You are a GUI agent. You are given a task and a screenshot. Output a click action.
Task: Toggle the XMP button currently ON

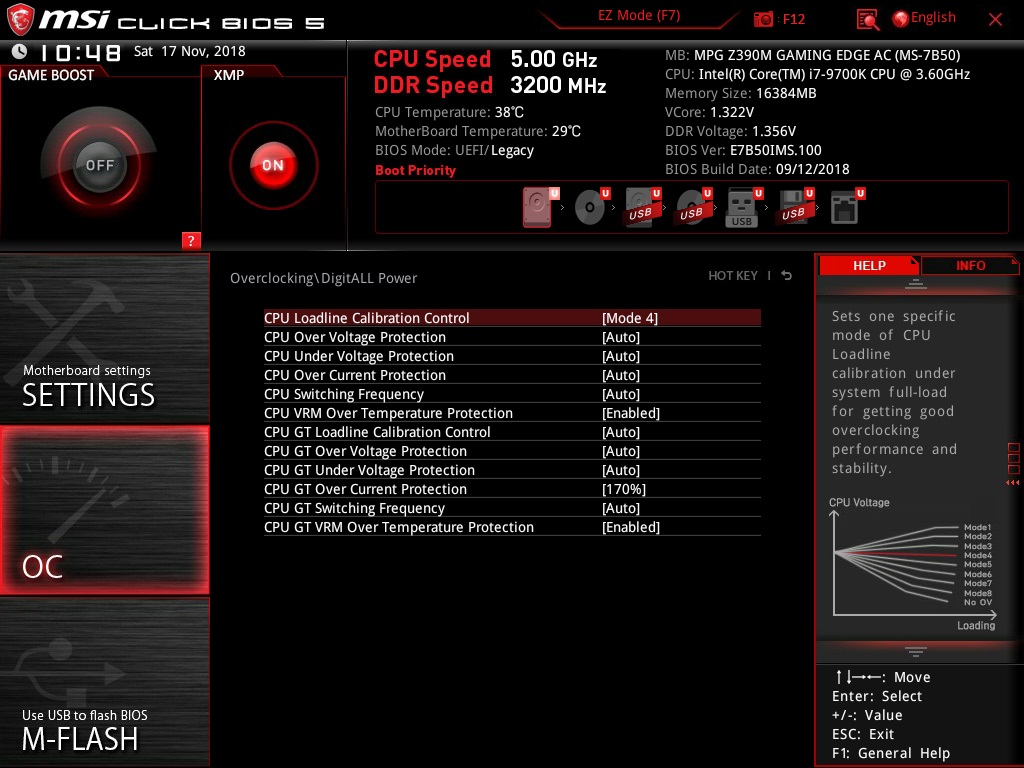[x=273, y=165]
